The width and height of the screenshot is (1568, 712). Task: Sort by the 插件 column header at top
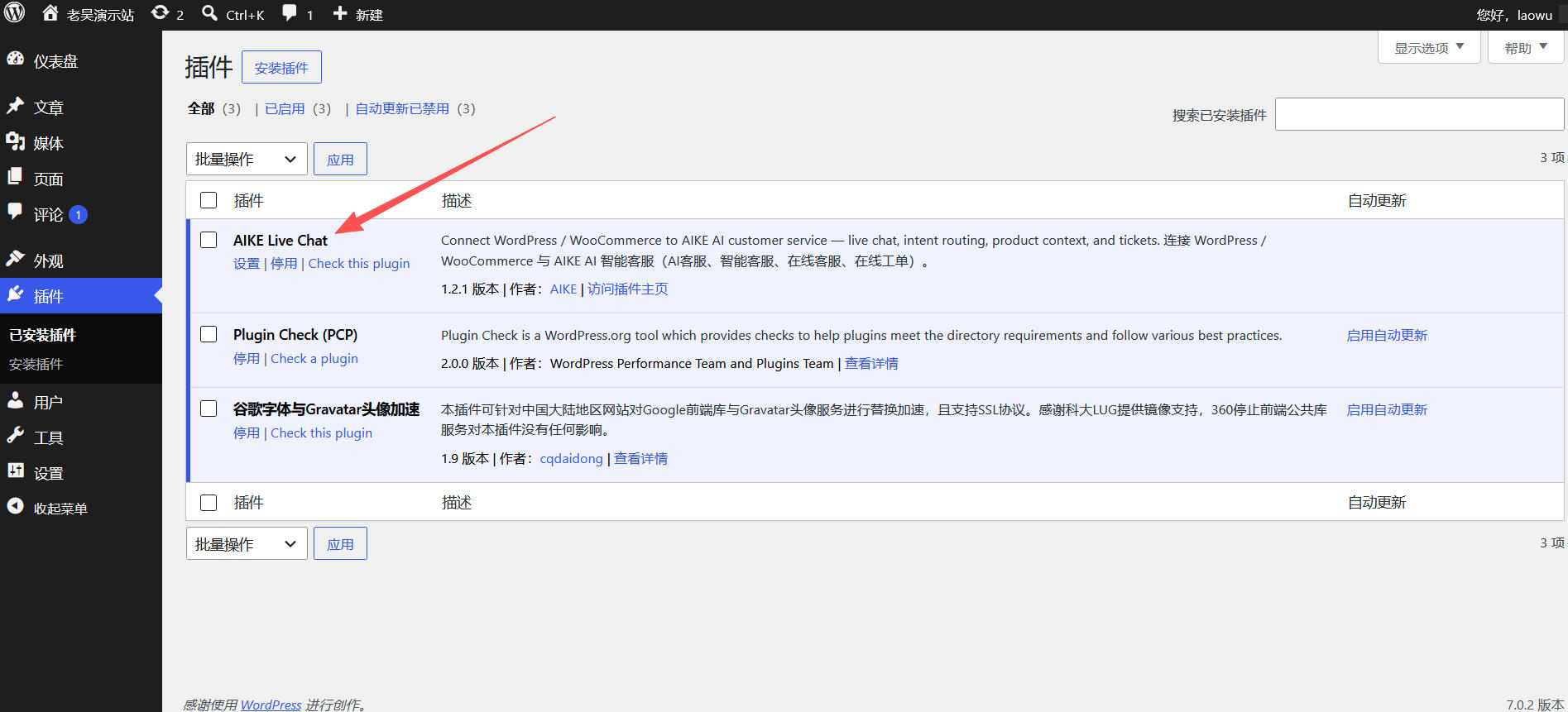(x=249, y=201)
